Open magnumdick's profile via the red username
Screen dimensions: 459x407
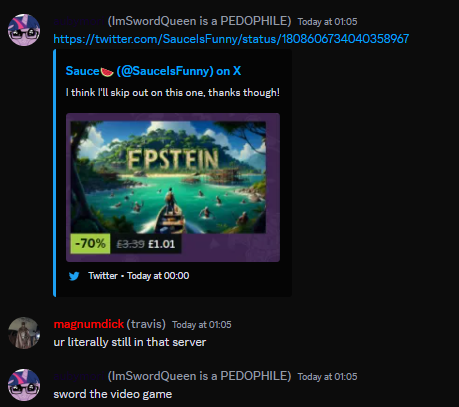pos(89,324)
